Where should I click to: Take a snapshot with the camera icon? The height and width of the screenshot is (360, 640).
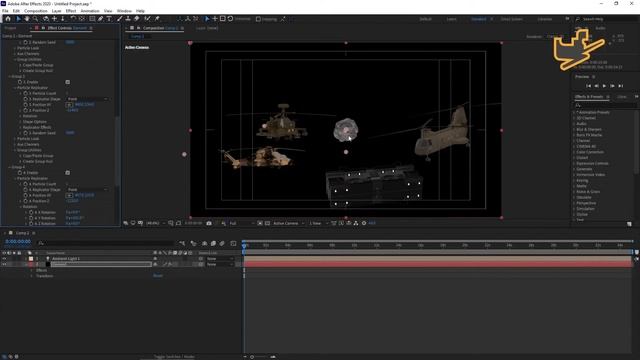[209, 223]
